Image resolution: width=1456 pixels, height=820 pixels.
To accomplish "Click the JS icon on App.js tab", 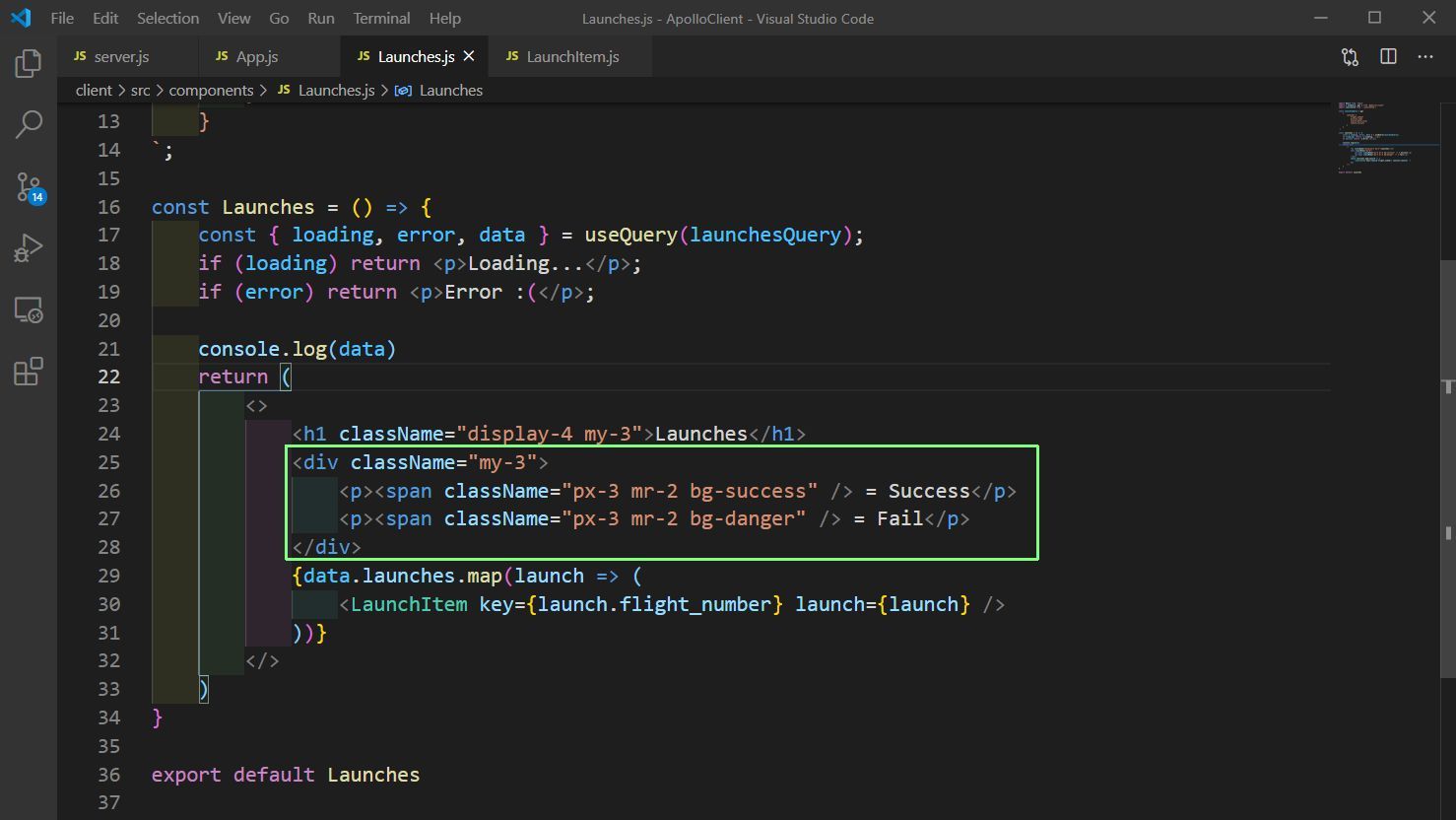I will 222,56.
